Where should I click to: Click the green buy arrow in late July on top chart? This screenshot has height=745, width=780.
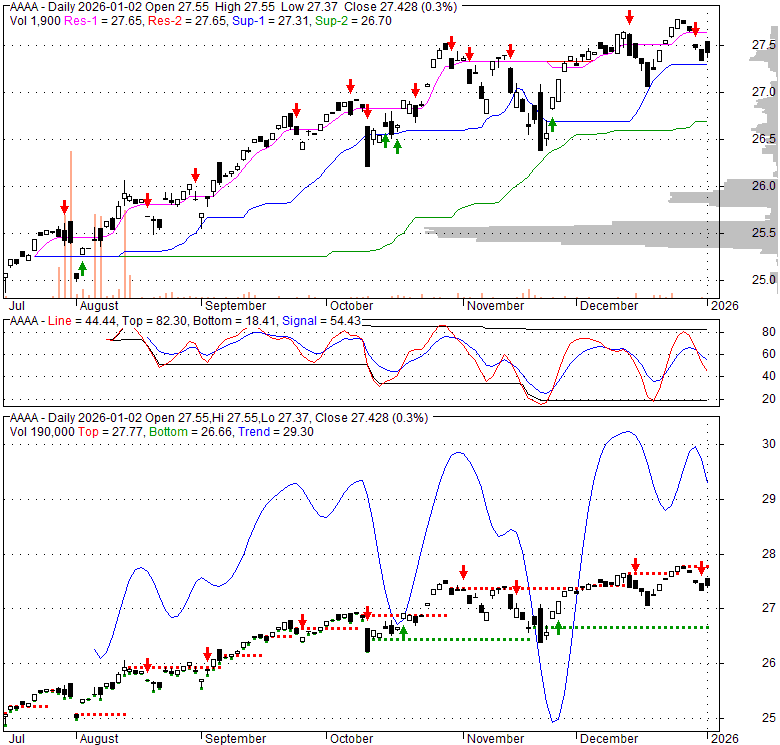click(83, 268)
